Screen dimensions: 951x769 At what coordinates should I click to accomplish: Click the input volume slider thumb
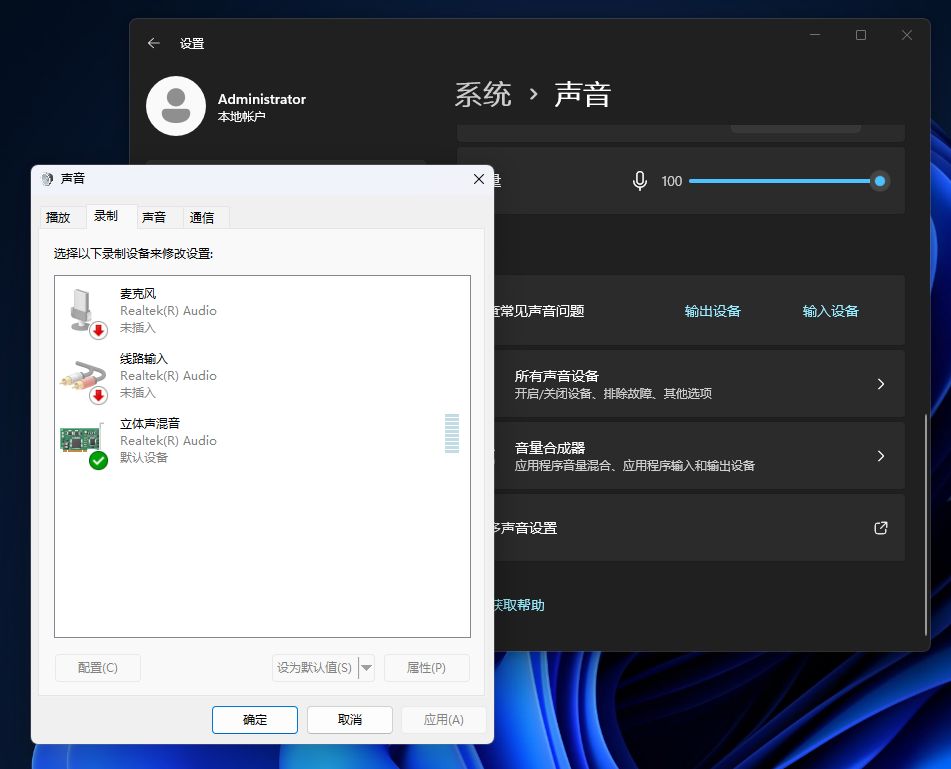[879, 181]
